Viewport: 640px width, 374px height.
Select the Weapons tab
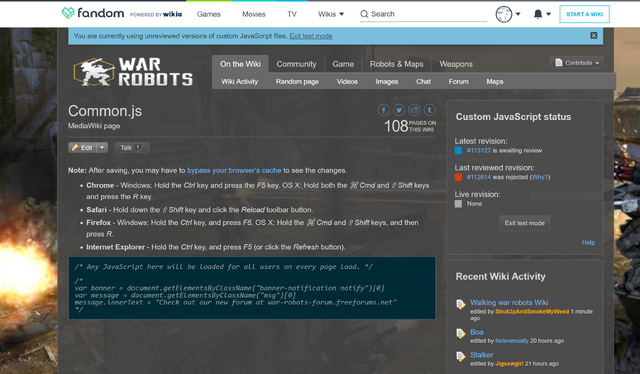pos(456,64)
